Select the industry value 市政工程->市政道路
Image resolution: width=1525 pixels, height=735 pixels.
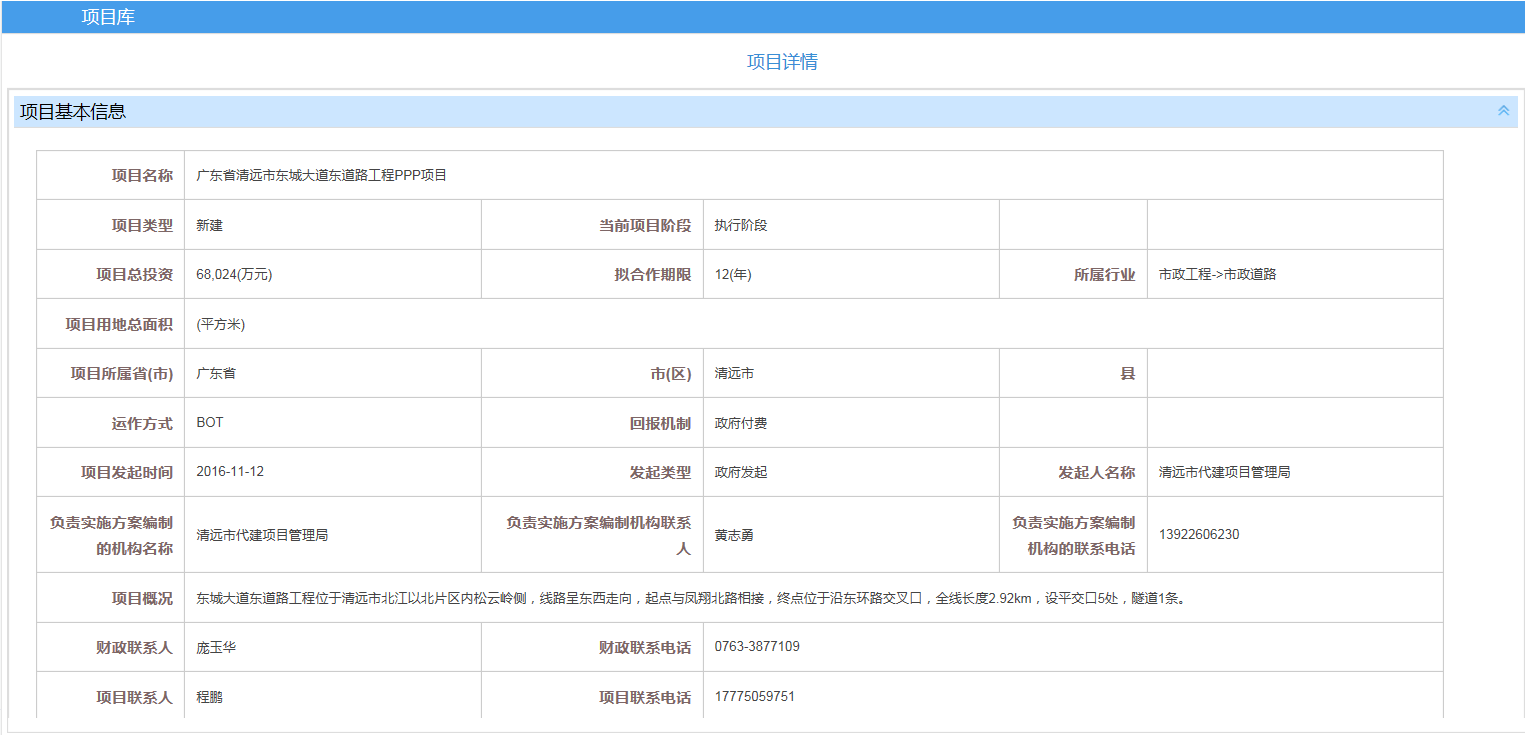click(x=1217, y=274)
